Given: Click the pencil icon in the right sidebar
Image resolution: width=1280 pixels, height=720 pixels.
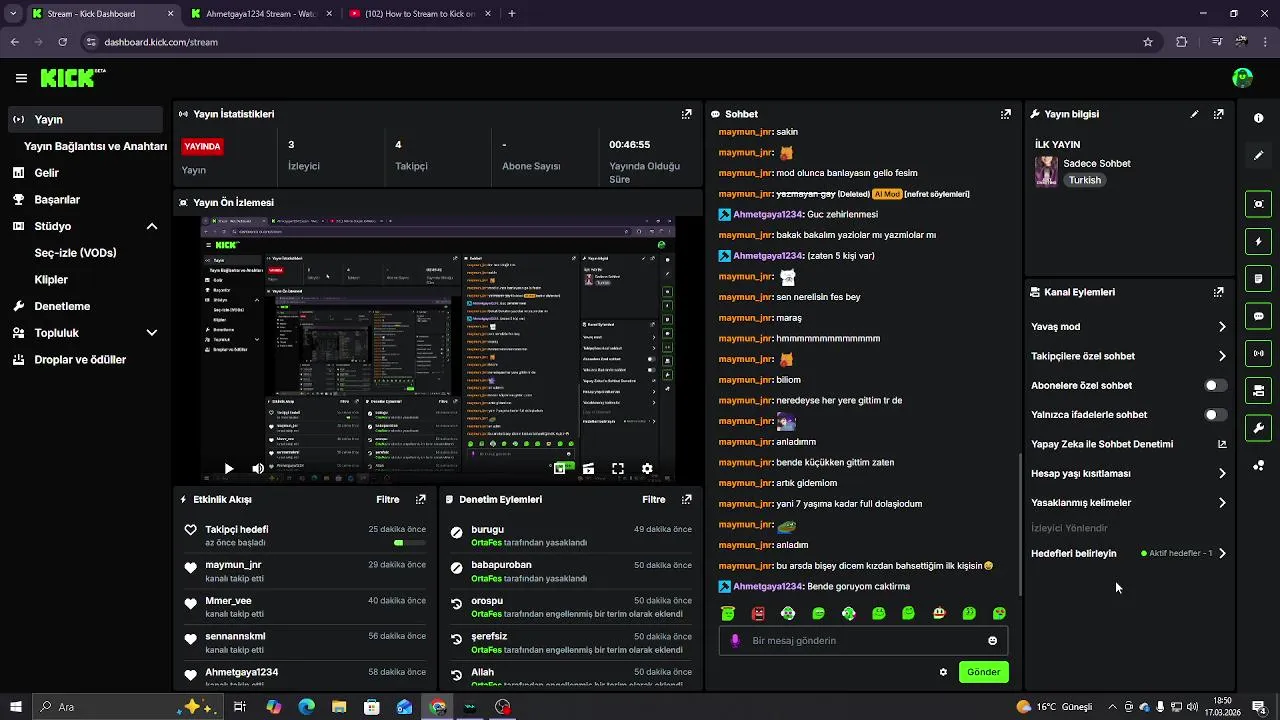Looking at the screenshot, I should pyautogui.click(x=1258, y=155).
